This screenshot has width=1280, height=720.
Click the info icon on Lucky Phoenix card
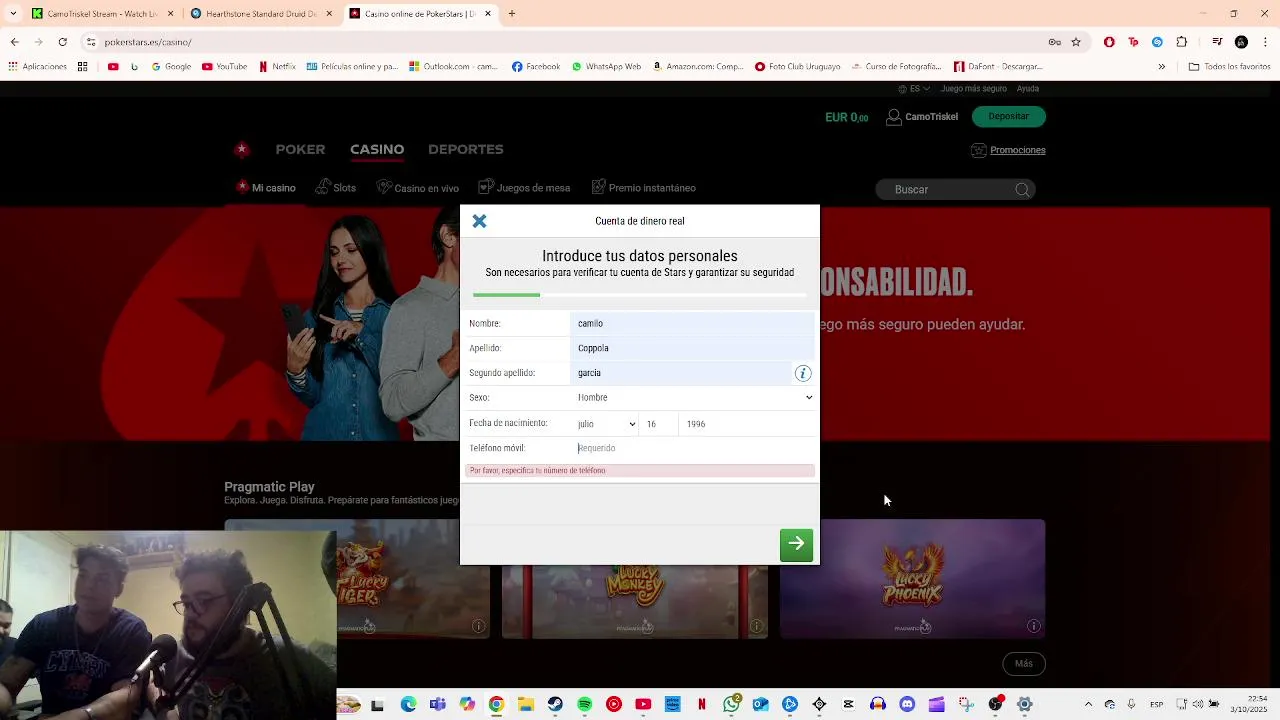(1034, 627)
